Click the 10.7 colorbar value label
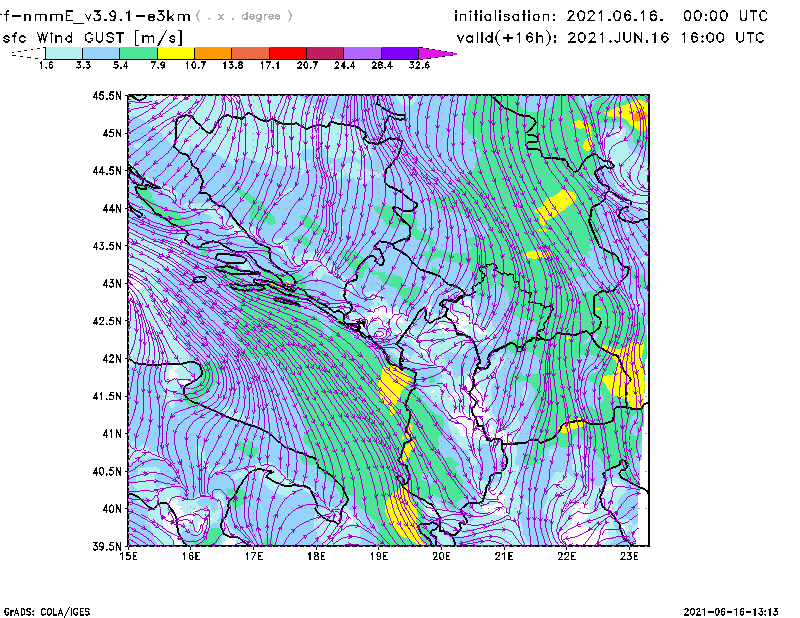This screenshot has width=800, height=618. tap(195, 65)
